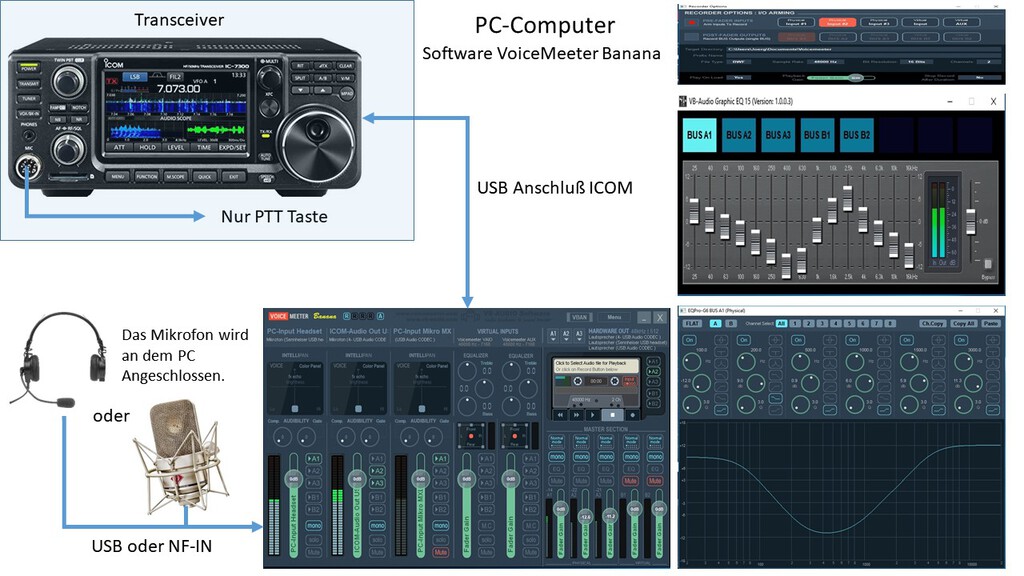The image size is (1024, 576).
Task: Switch to BUS A2 tab in Graphic EQ
Action: (x=739, y=135)
